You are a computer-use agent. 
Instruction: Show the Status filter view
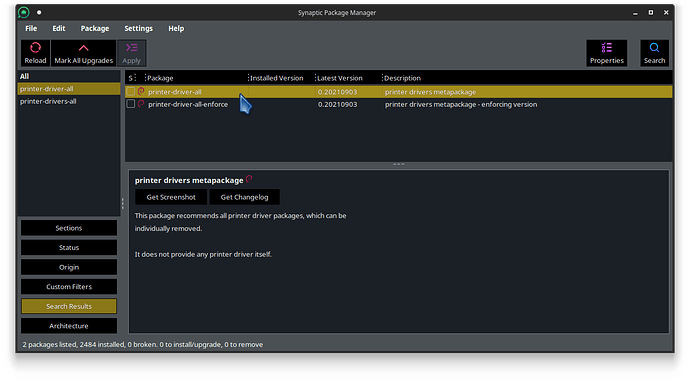tap(69, 247)
